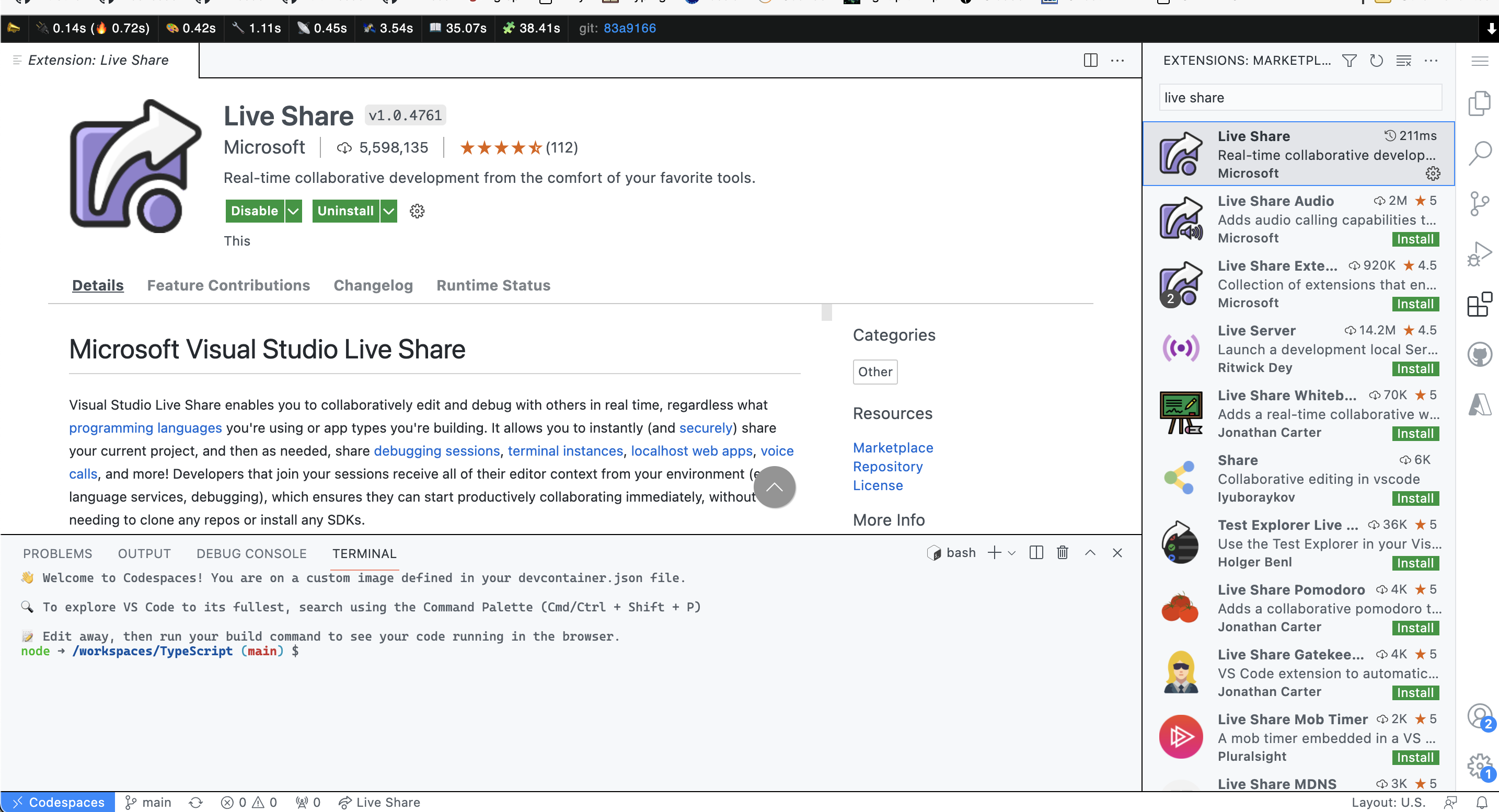Open Source Control view in activity bar
This screenshot has width=1499, height=812.
(x=1479, y=204)
